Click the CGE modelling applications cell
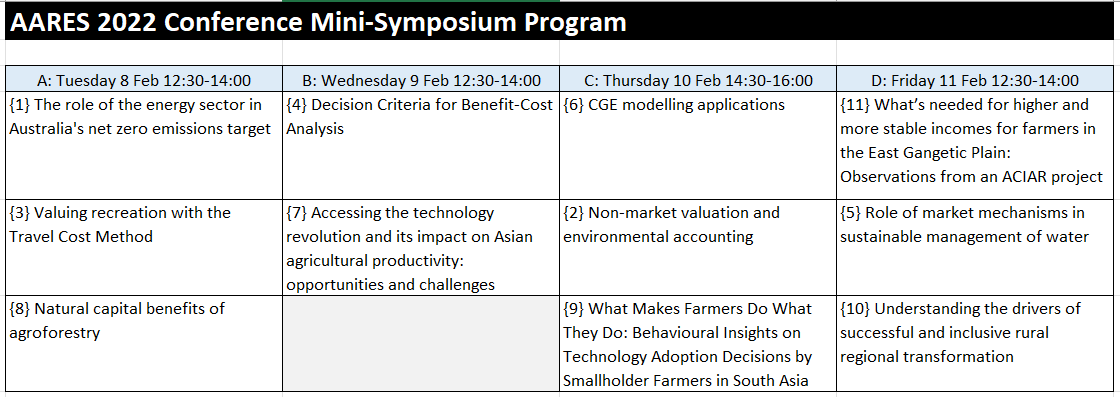Viewport: 1120px width, 397px height. [x=698, y=146]
